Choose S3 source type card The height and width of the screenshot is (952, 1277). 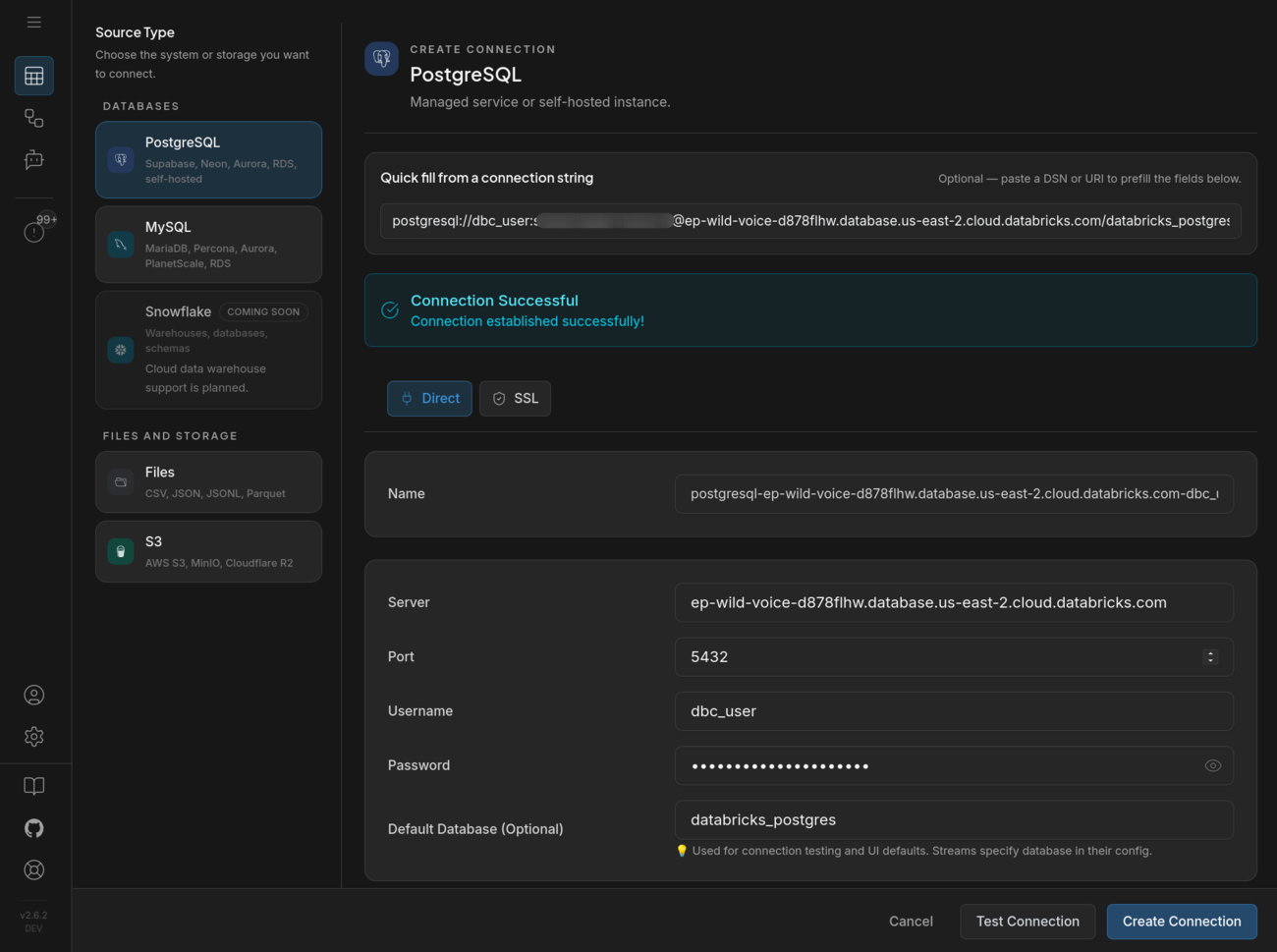208,551
